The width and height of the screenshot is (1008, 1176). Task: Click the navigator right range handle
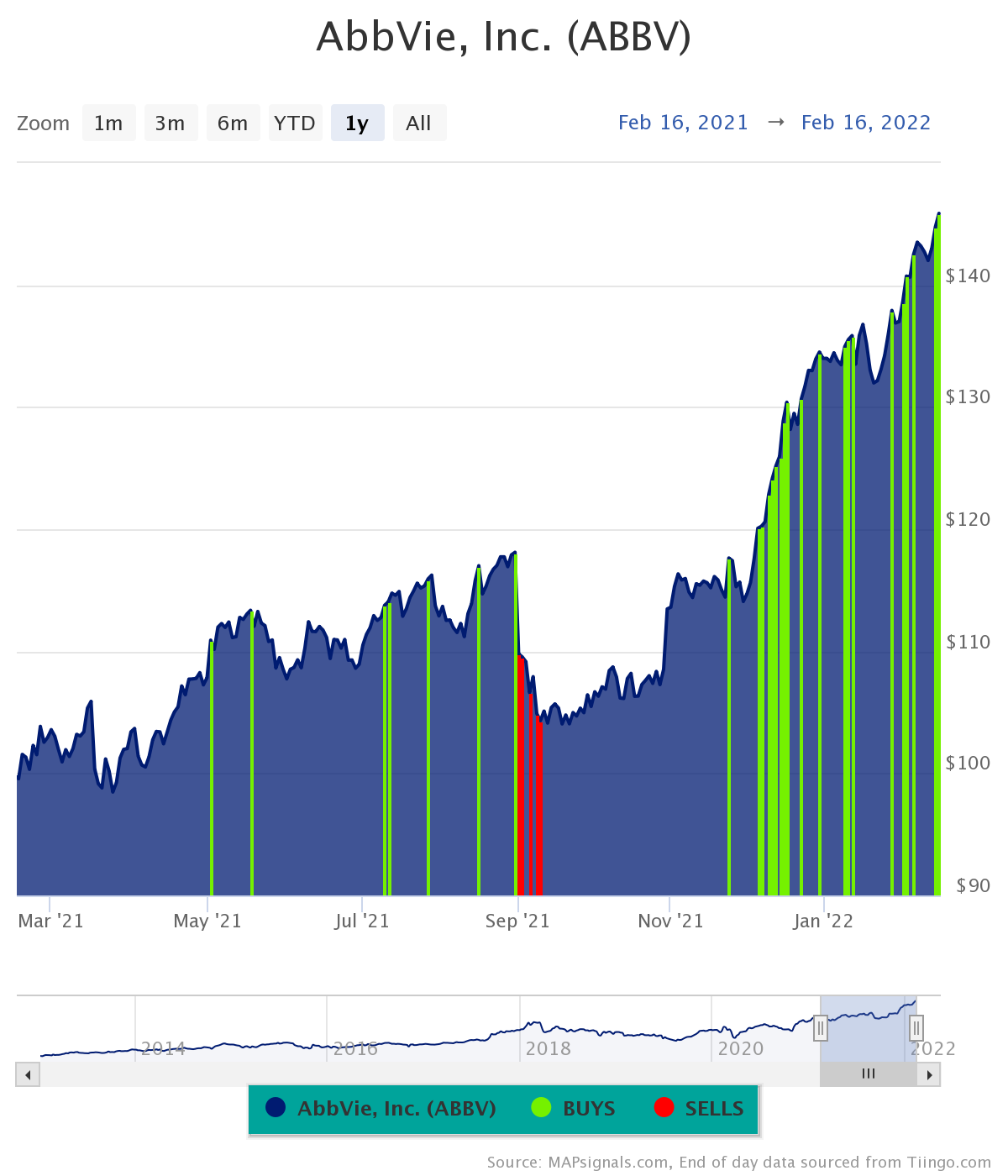(916, 1027)
